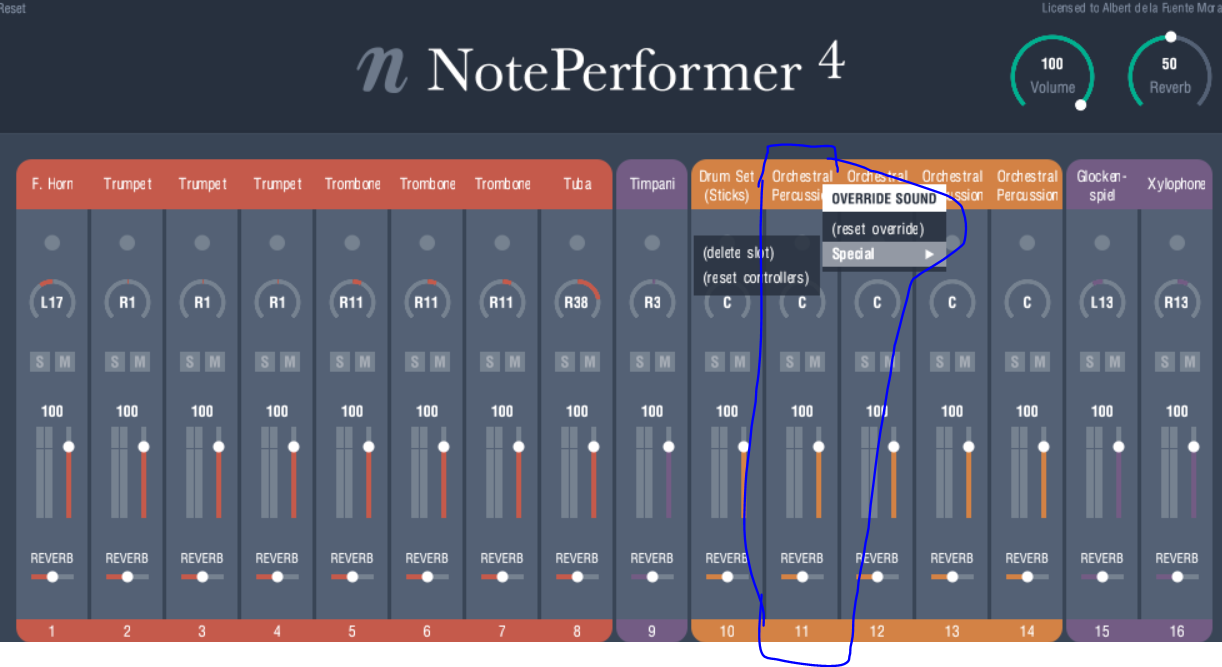Click the C pan knob on channel 14
This screenshot has width=1222, height=667.
point(1027,301)
